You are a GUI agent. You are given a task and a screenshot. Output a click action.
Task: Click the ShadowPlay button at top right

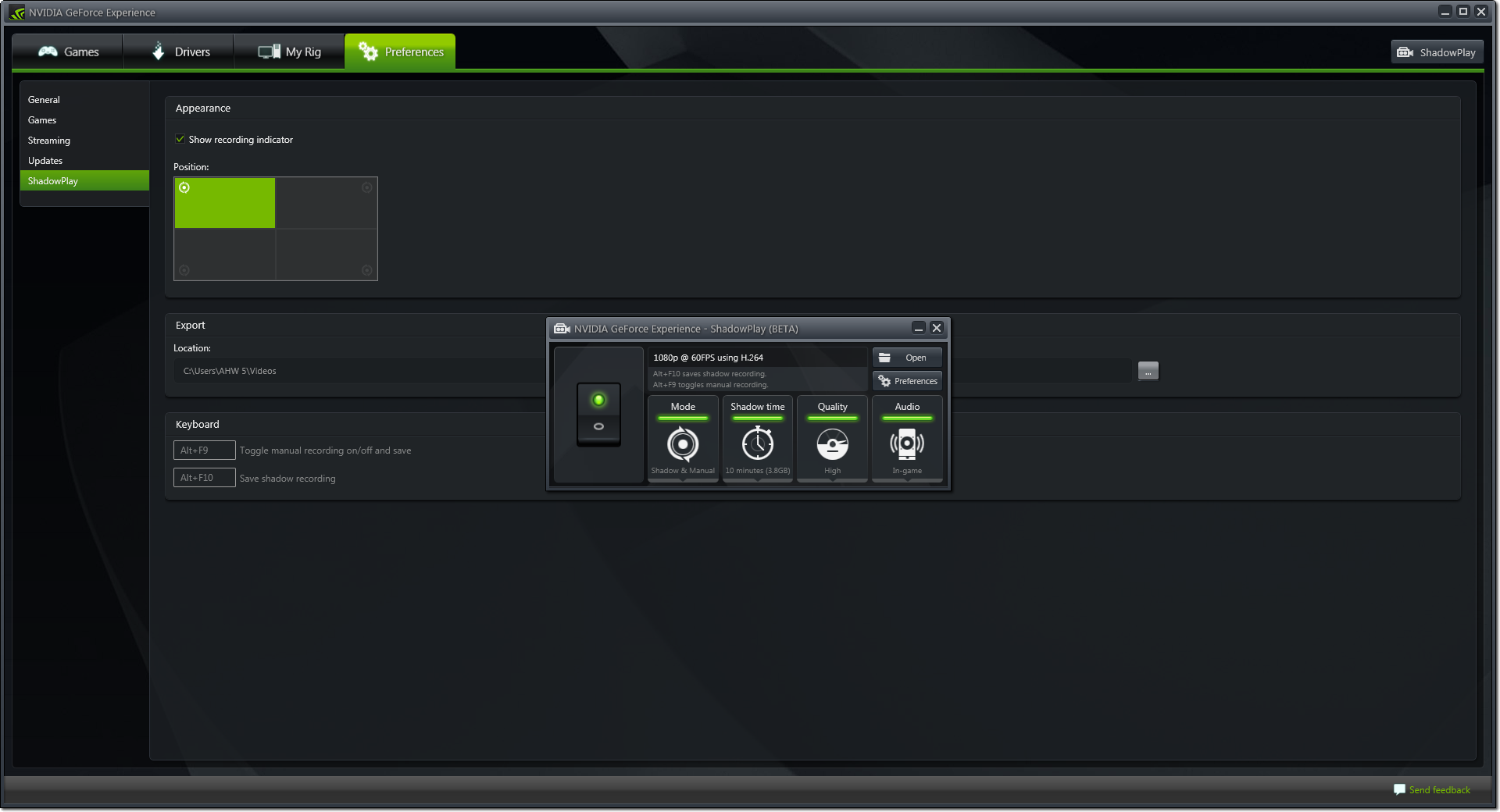(1437, 52)
